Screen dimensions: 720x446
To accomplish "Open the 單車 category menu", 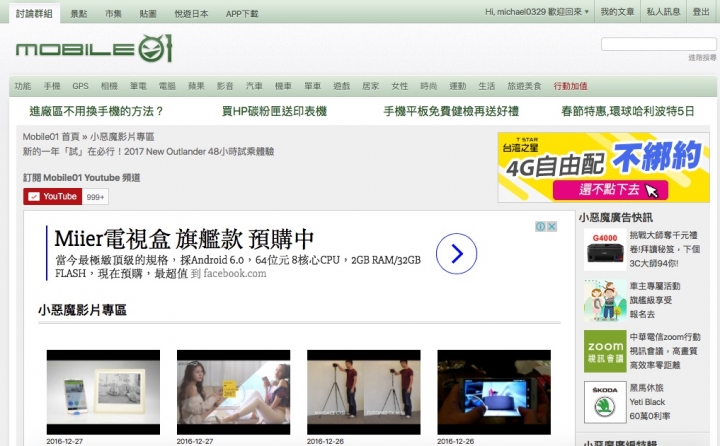I will point(312,86).
